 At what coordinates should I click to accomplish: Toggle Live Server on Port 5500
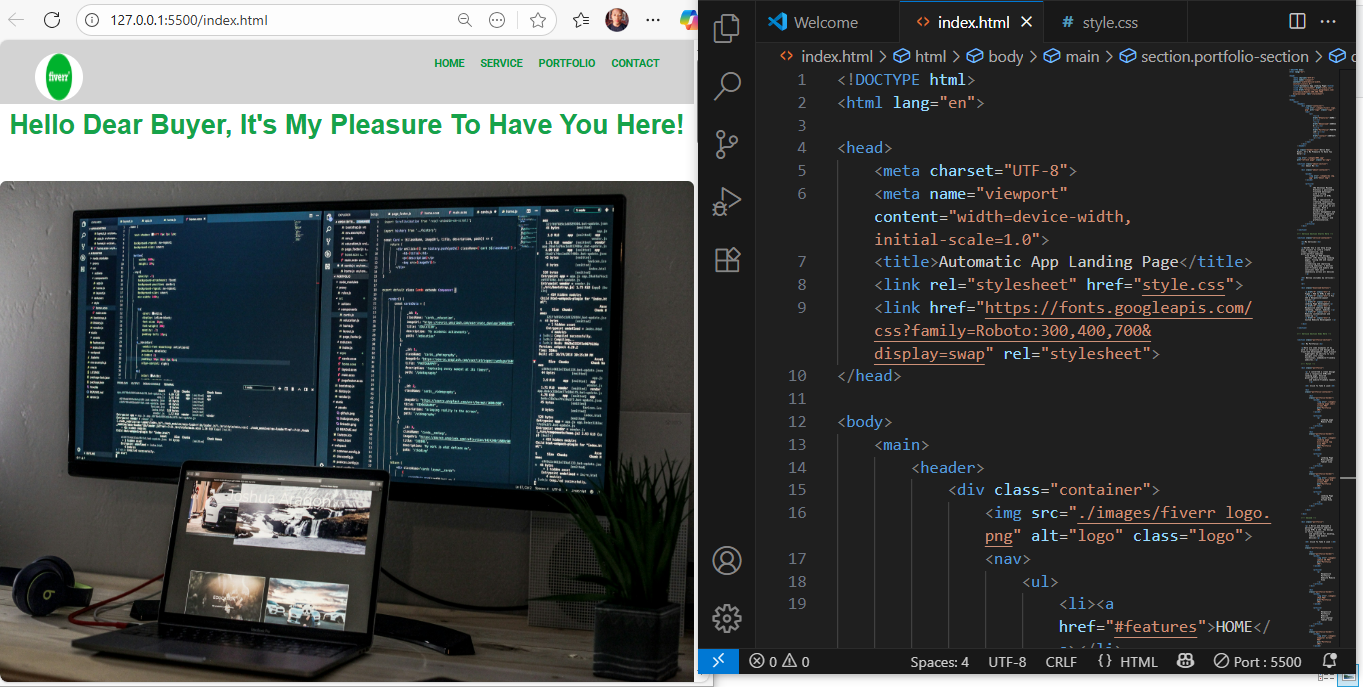(x=1257, y=662)
